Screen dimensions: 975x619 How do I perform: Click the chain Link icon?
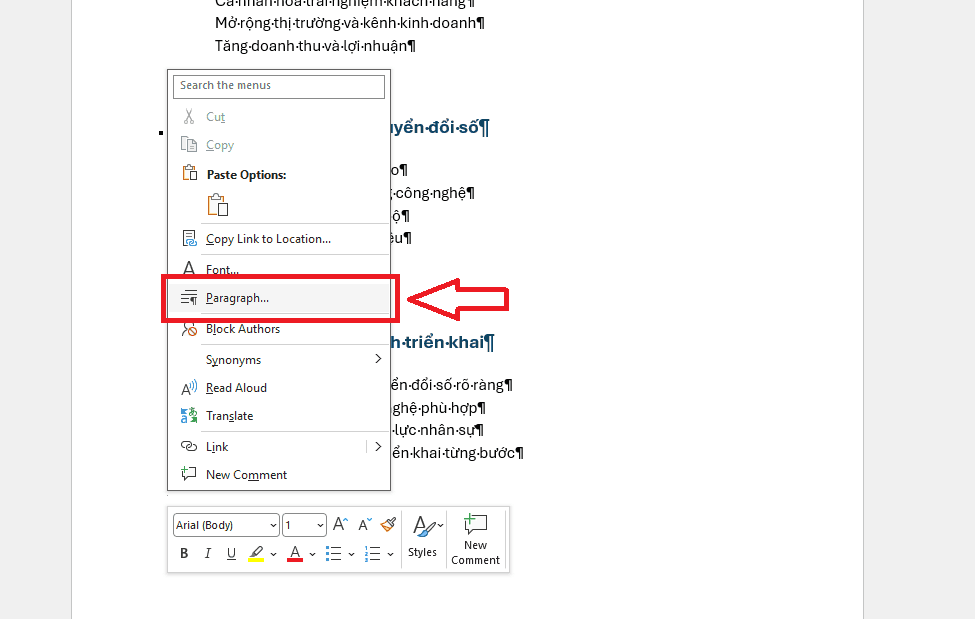(189, 446)
